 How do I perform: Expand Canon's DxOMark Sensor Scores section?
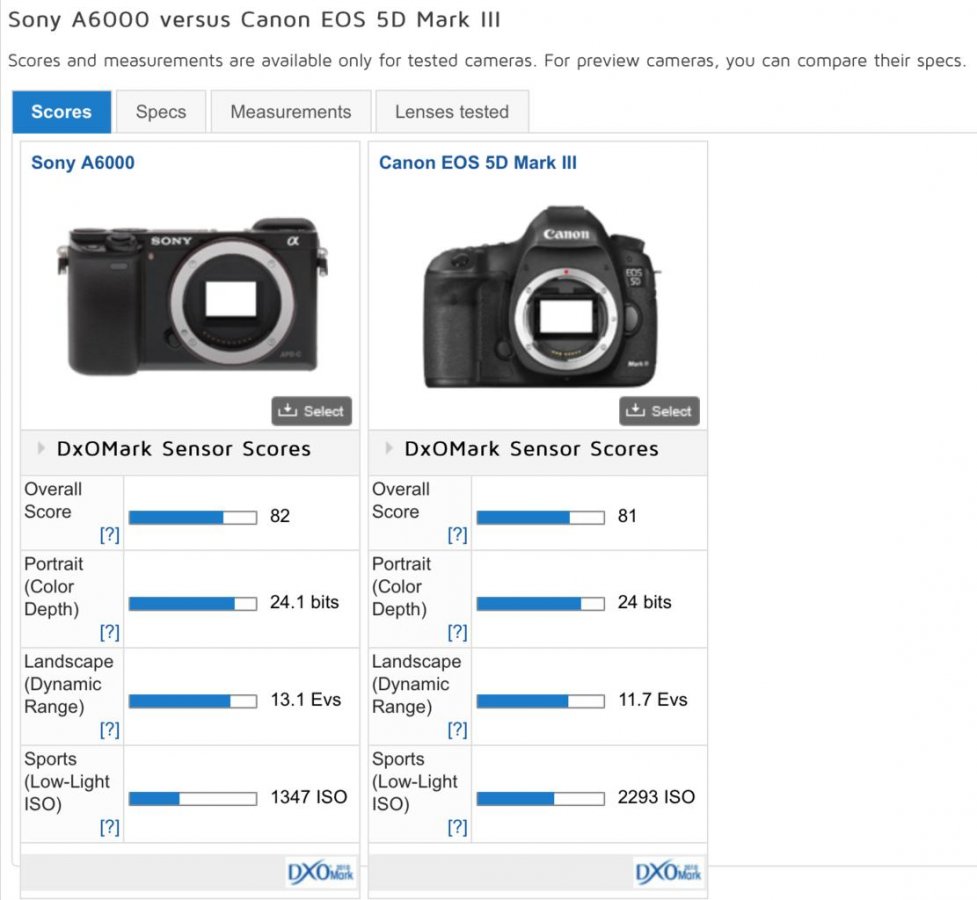coord(389,449)
